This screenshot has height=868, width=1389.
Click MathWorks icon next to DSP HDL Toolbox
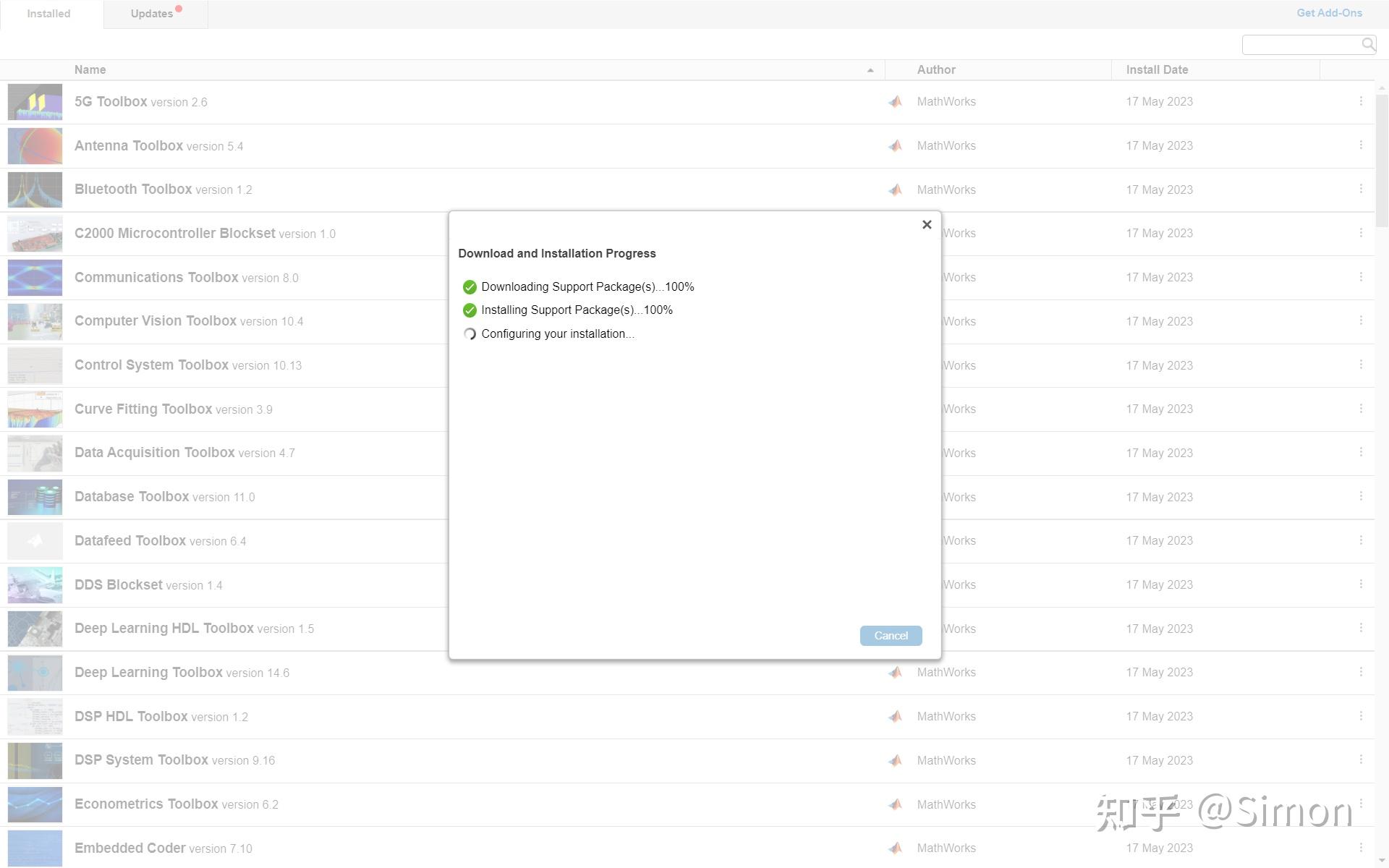(x=896, y=716)
